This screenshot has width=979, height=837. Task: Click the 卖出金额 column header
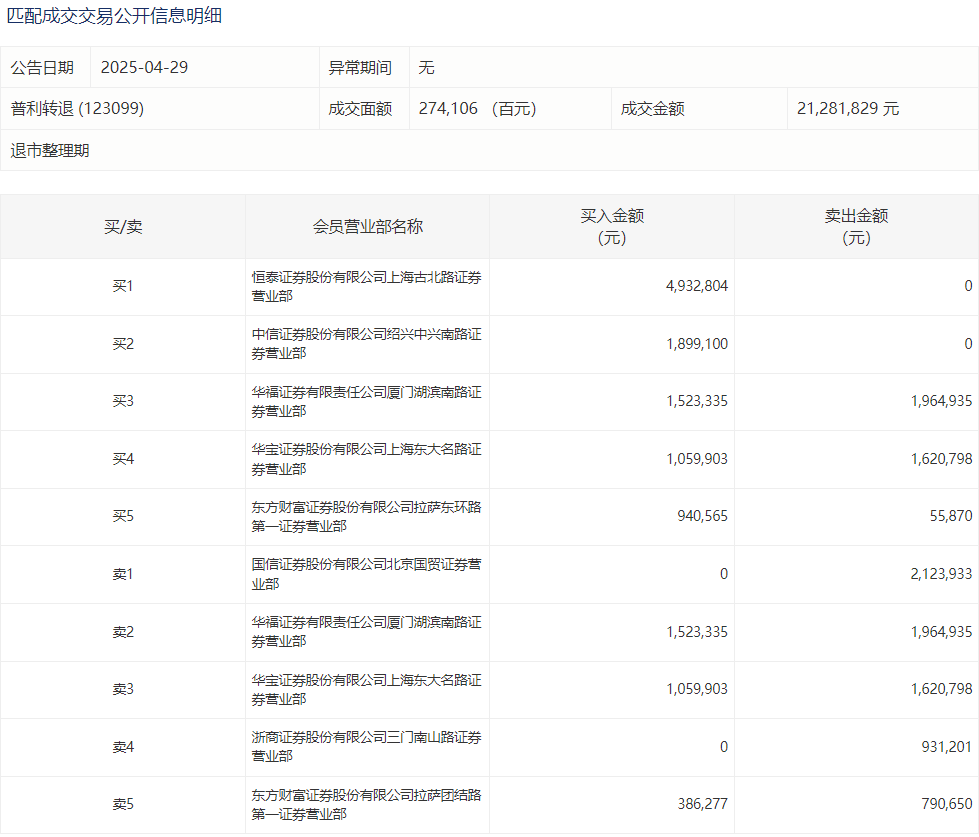[x=856, y=227]
